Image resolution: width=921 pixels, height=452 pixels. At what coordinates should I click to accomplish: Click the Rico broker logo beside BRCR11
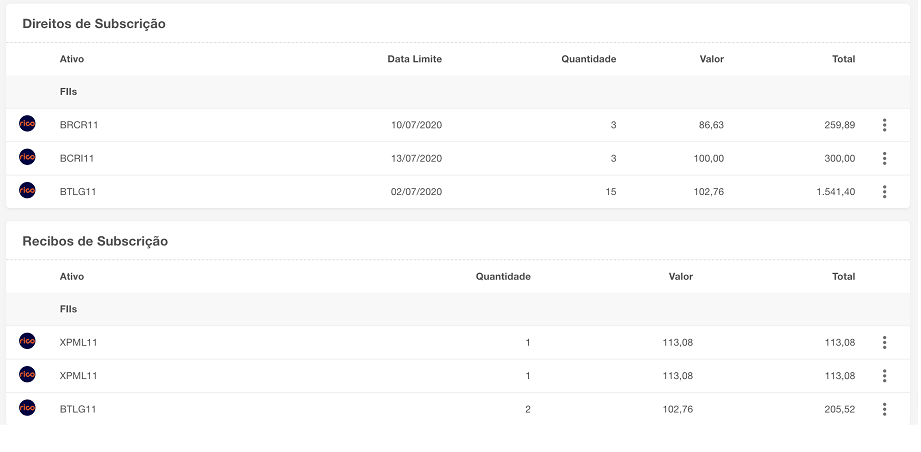[27, 124]
